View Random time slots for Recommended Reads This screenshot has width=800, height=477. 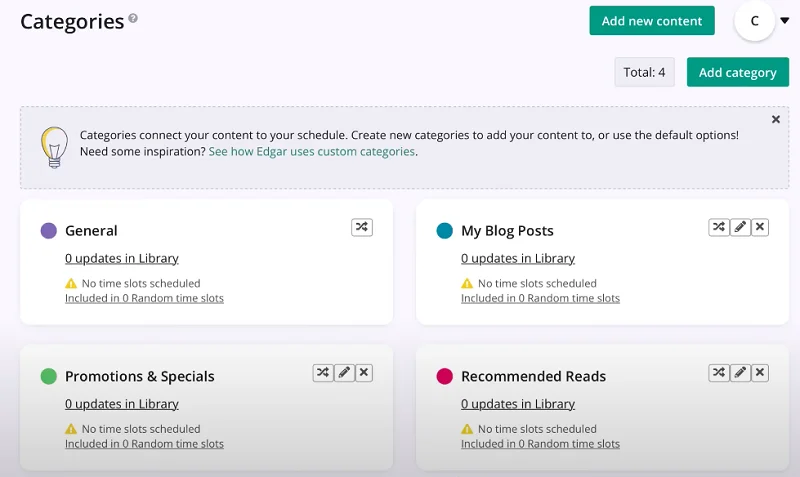click(x=540, y=444)
